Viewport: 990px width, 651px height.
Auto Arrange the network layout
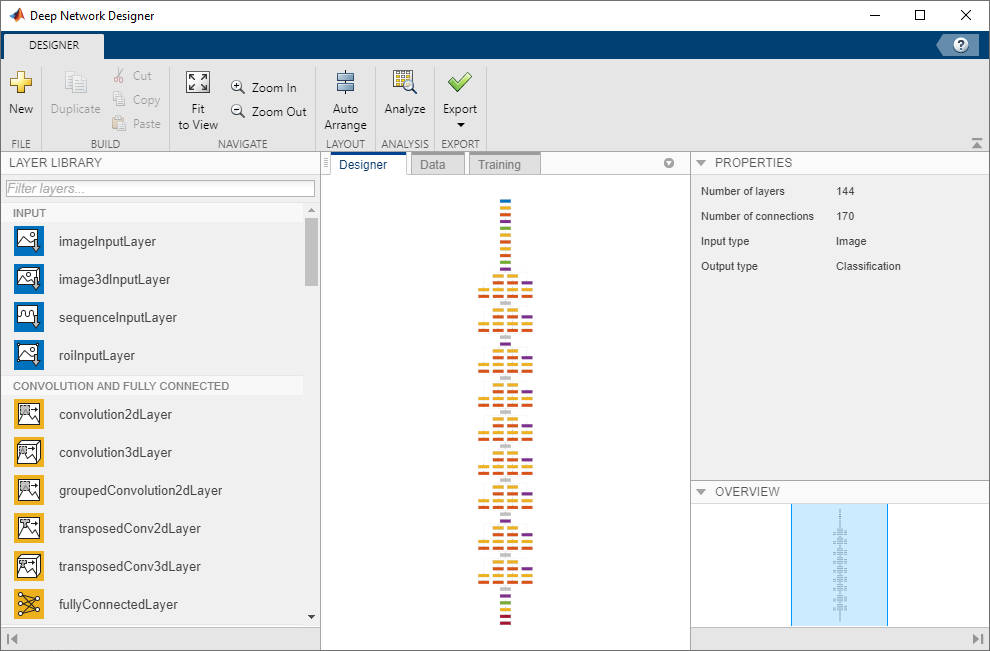(x=345, y=101)
